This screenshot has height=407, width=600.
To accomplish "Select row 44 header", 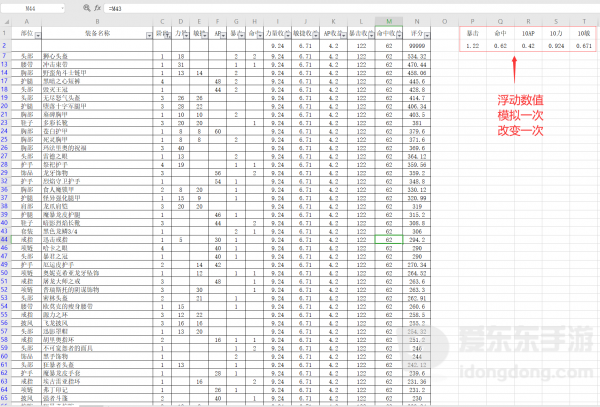I will (x=6, y=241).
